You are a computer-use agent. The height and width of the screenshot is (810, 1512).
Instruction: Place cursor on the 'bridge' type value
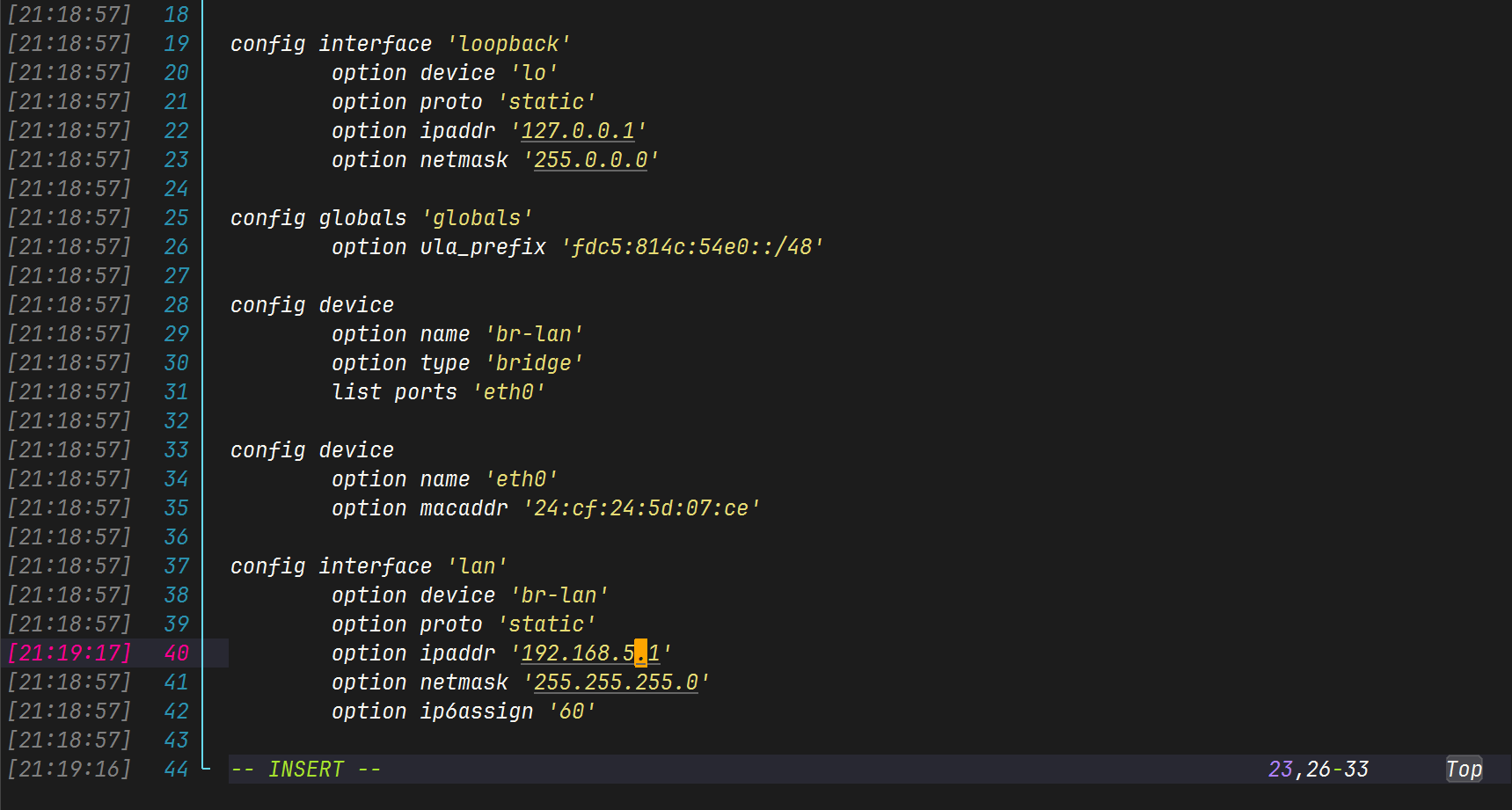pyautogui.click(x=533, y=363)
